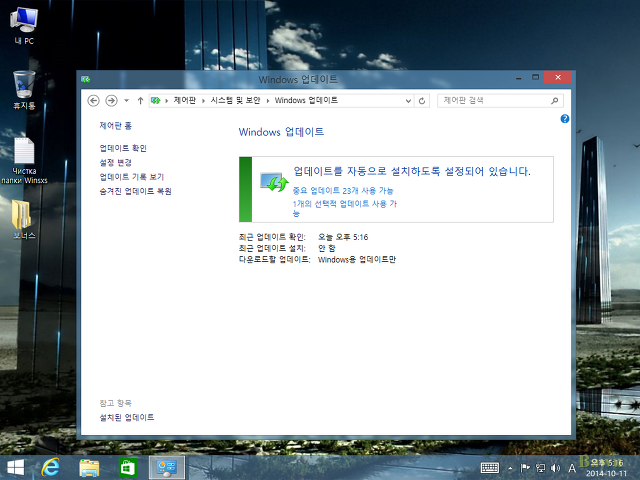640x480 pixels.
Task: Click the 업데이트 확인 link
Action: click(x=123, y=148)
